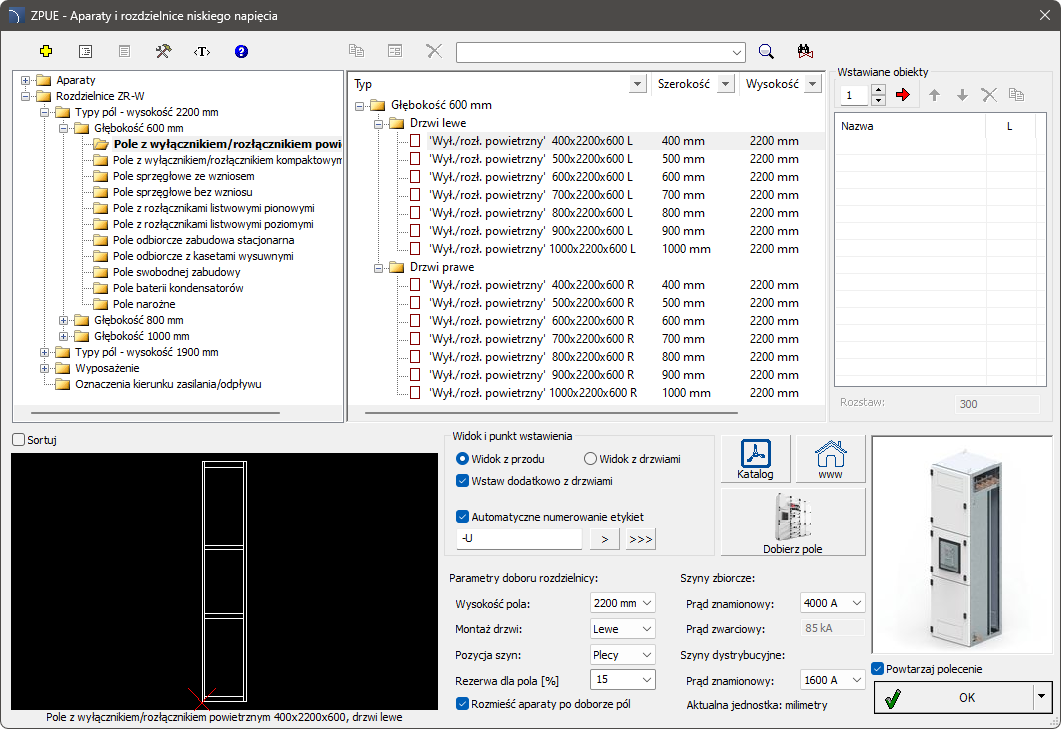
Task: Click the blue help question mark icon
Action: point(241,51)
